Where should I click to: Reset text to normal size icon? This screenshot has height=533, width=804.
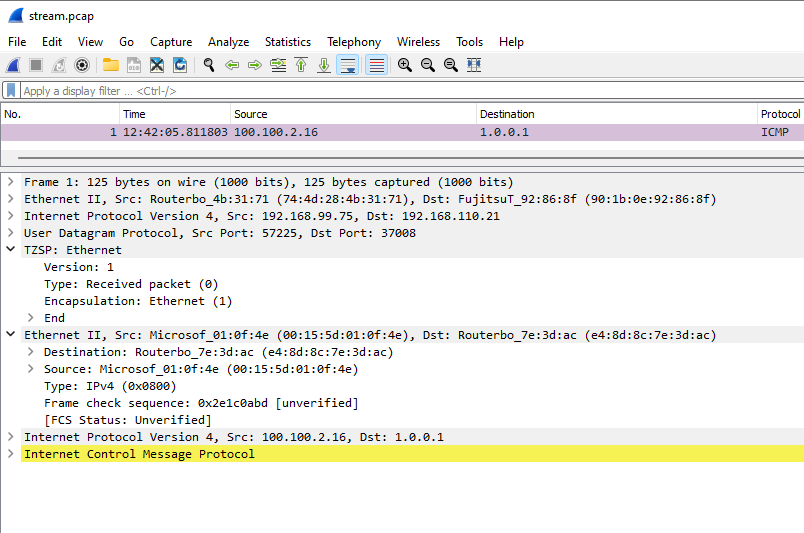click(451, 65)
